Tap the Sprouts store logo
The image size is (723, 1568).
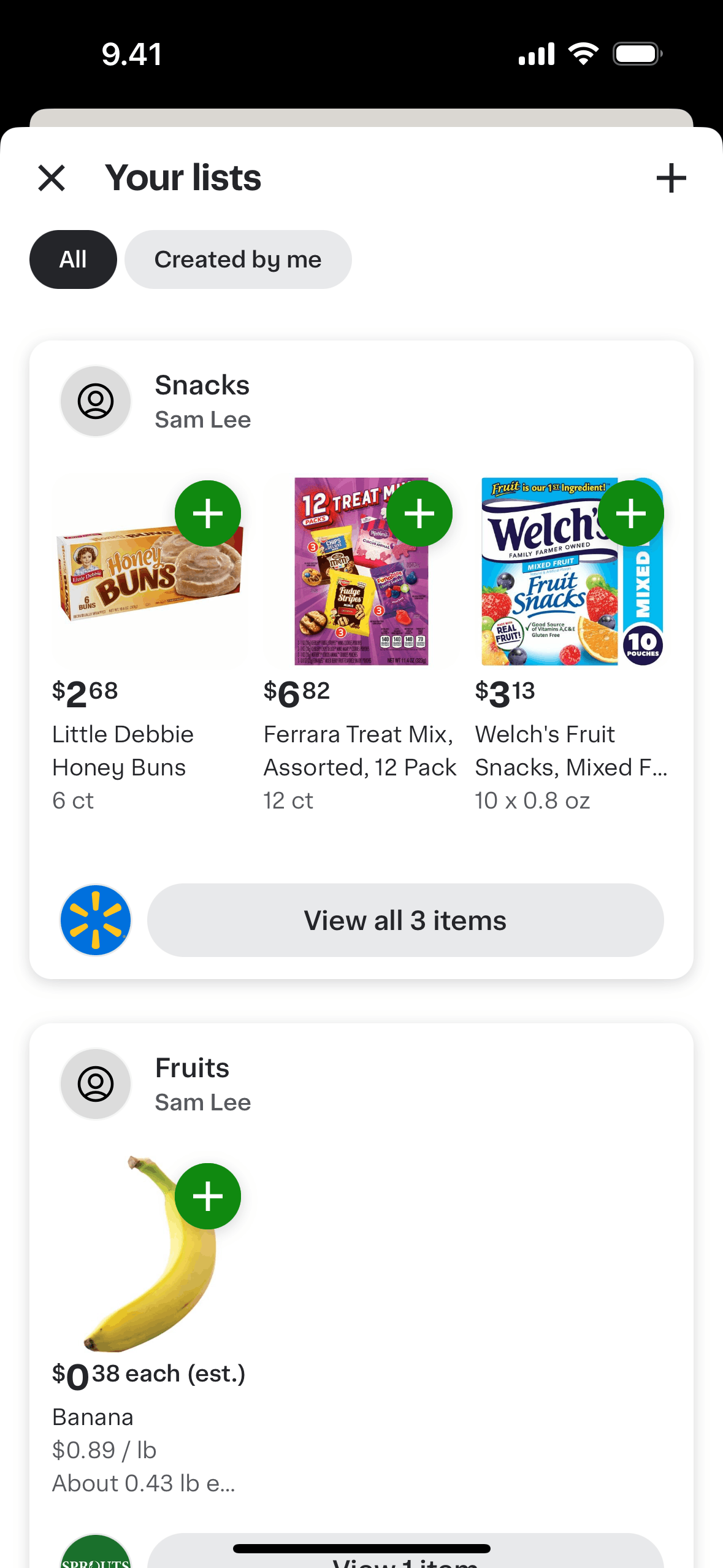click(96, 1552)
